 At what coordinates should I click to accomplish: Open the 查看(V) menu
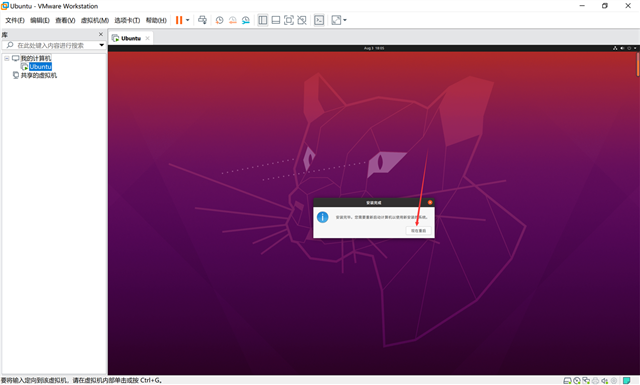[x=65, y=20]
